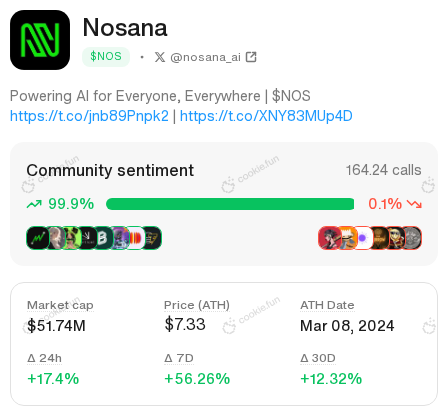The width and height of the screenshot is (448, 416).
Task: Click the green sentiment progress bar
Action: pyautogui.click(x=230, y=204)
